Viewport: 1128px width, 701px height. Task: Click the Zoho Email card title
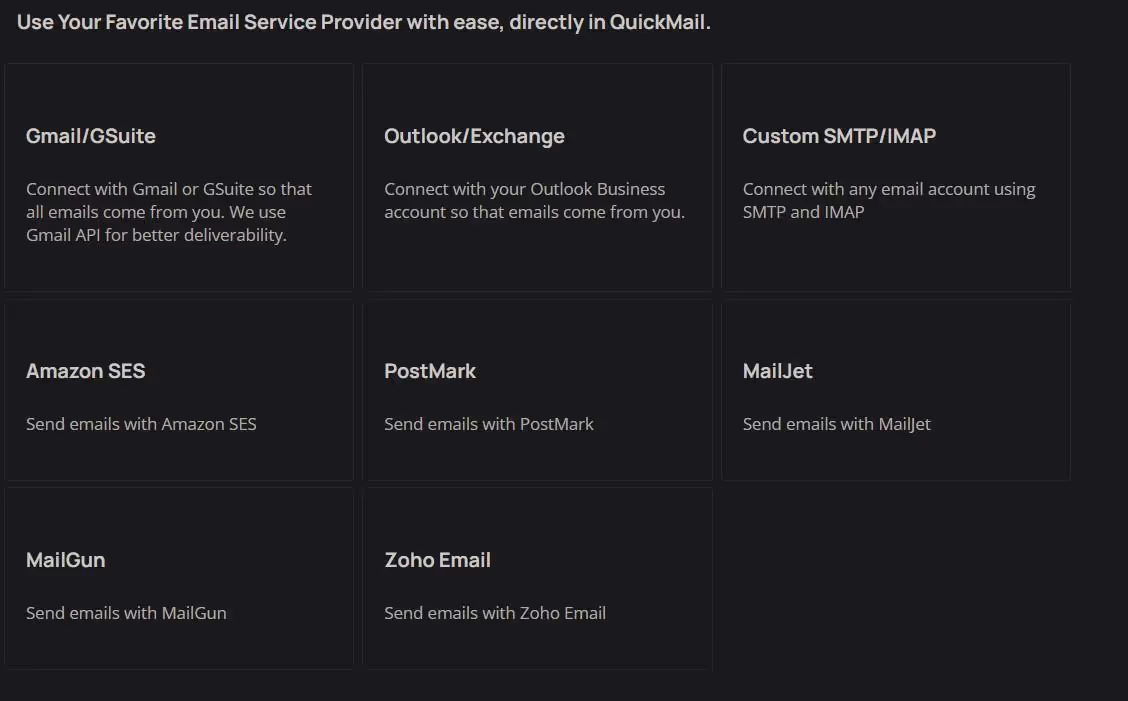pyautogui.click(x=437, y=560)
